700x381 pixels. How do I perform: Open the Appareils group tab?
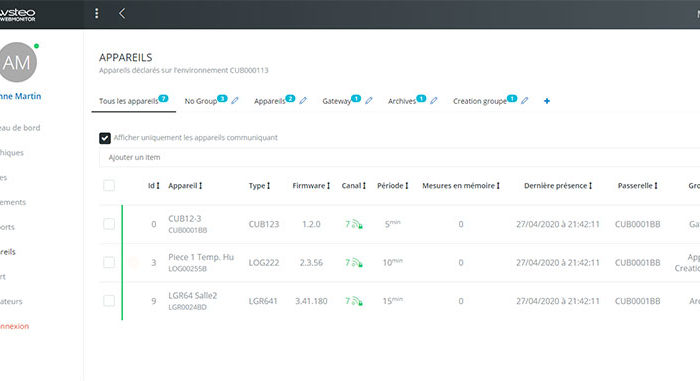click(270, 101)
